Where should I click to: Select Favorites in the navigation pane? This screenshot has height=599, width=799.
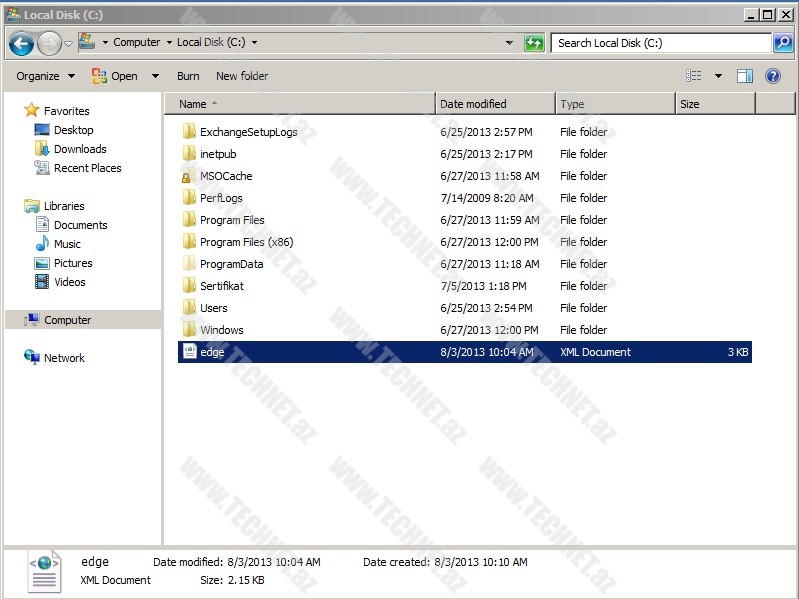click(66, 111)
